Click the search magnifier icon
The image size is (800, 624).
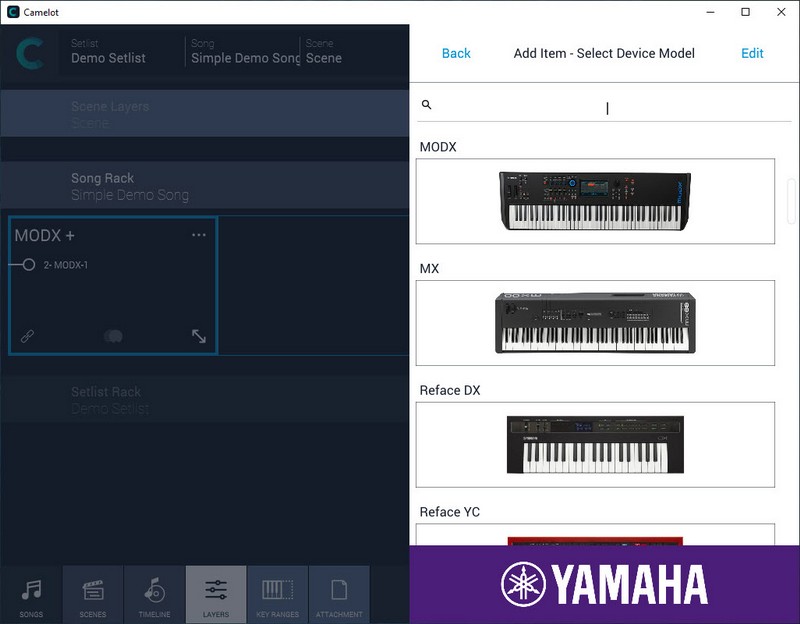coord(427,105)
